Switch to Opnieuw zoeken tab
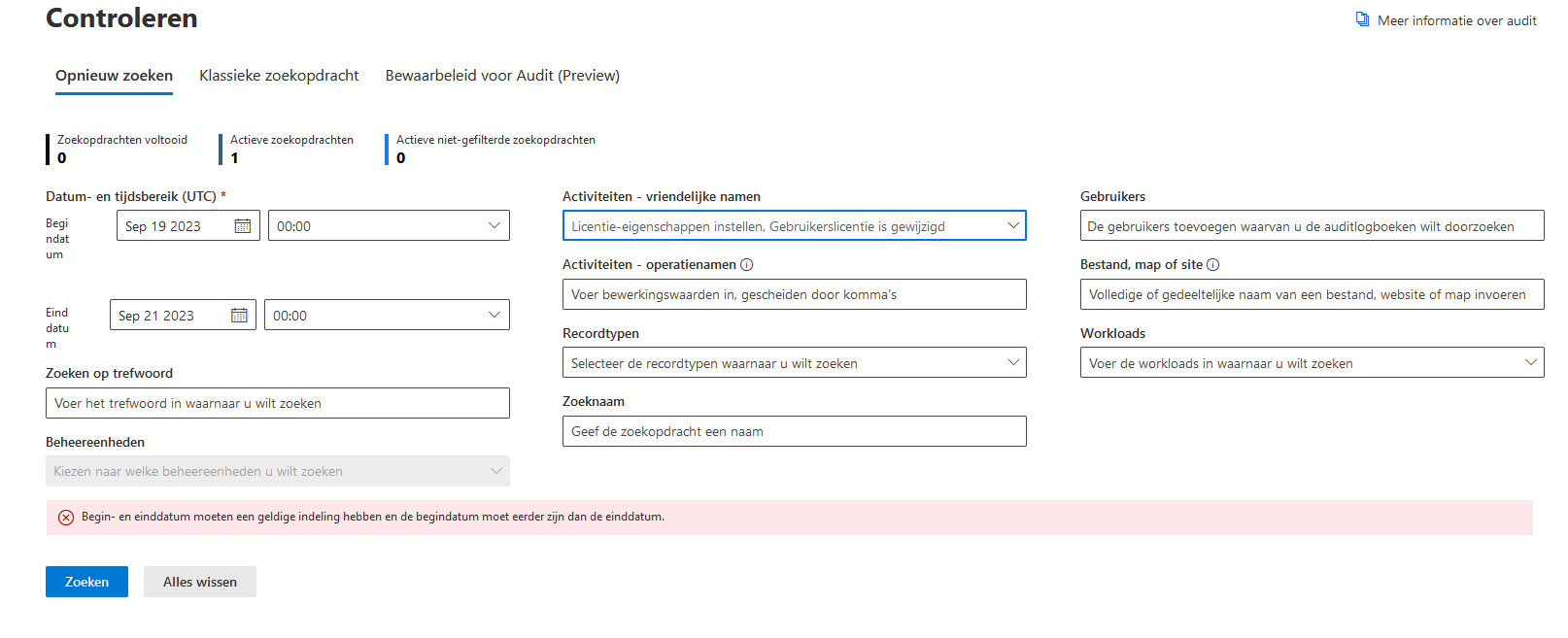This screenshot has width=1568, height=638. [114, 76]
